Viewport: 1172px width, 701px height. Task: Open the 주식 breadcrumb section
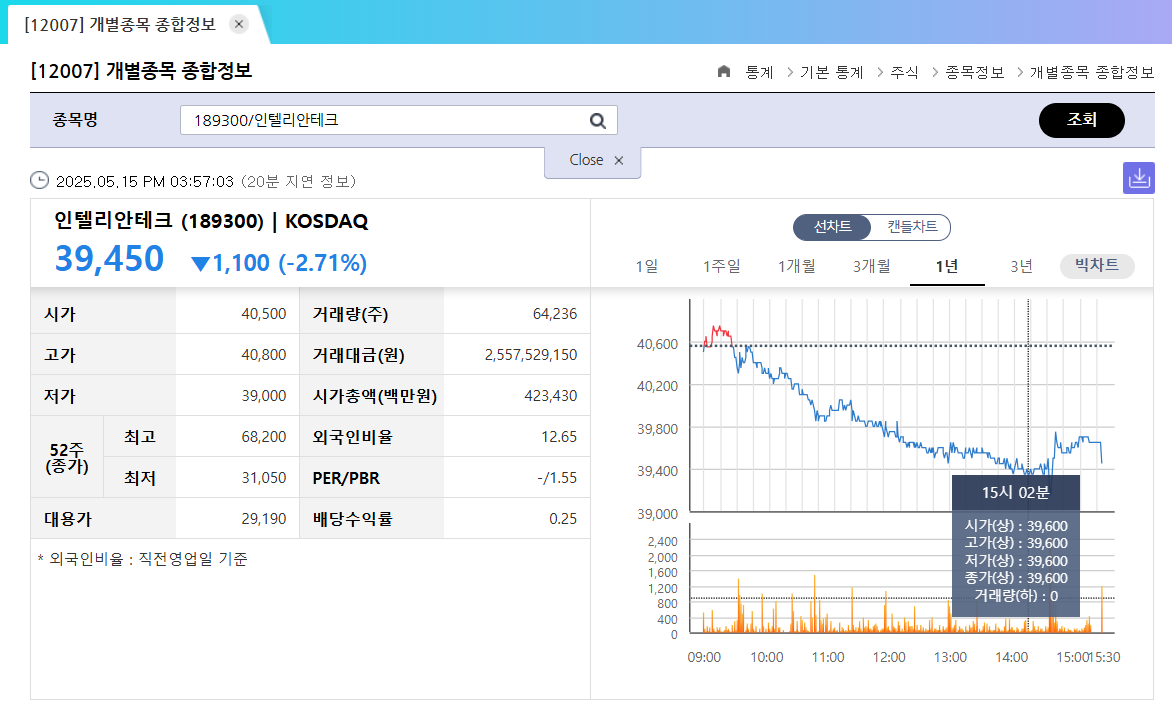pyautogui.click(x=905, y=72)
